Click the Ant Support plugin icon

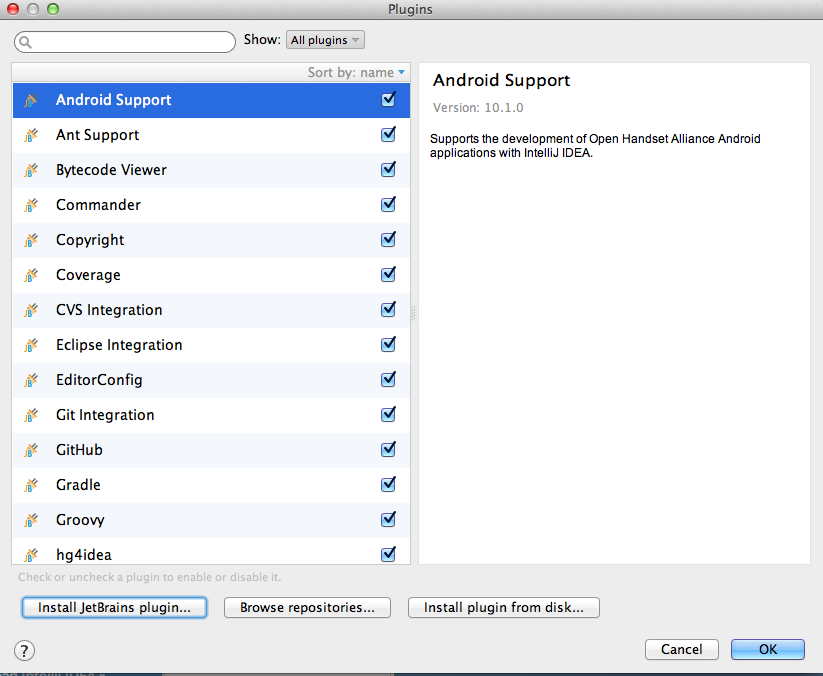(31, 135)
